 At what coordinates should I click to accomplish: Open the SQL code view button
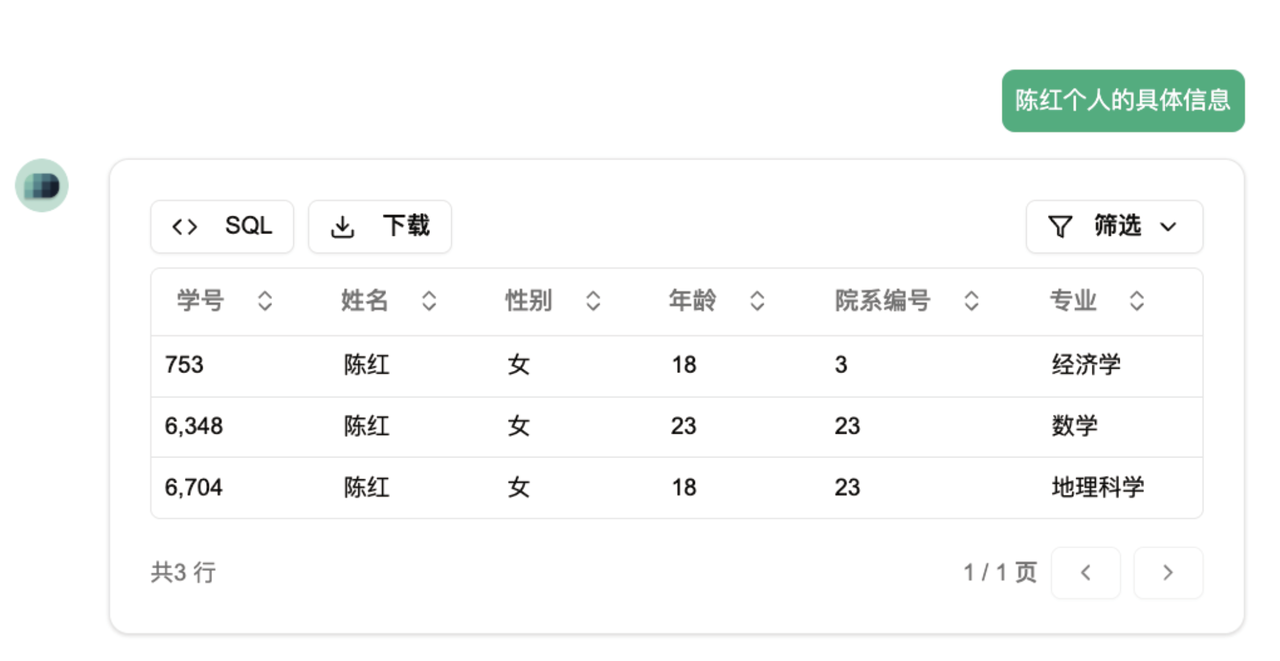click(222, 227)
